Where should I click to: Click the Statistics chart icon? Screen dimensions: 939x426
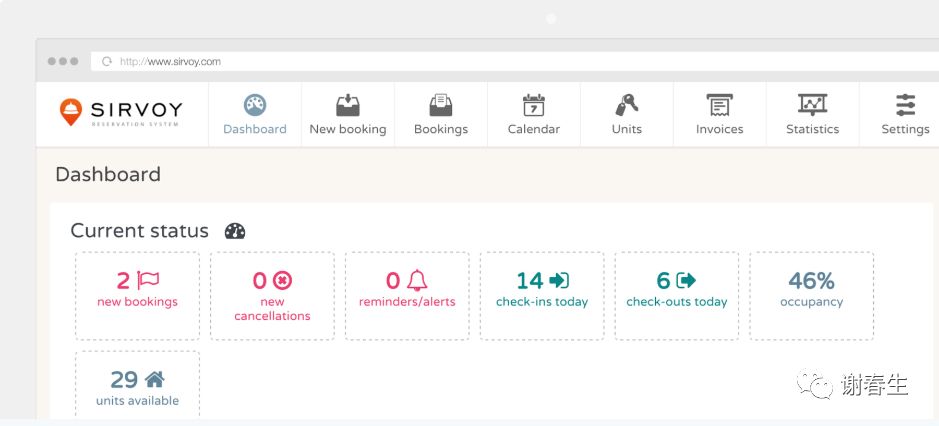tap(812, 105)
